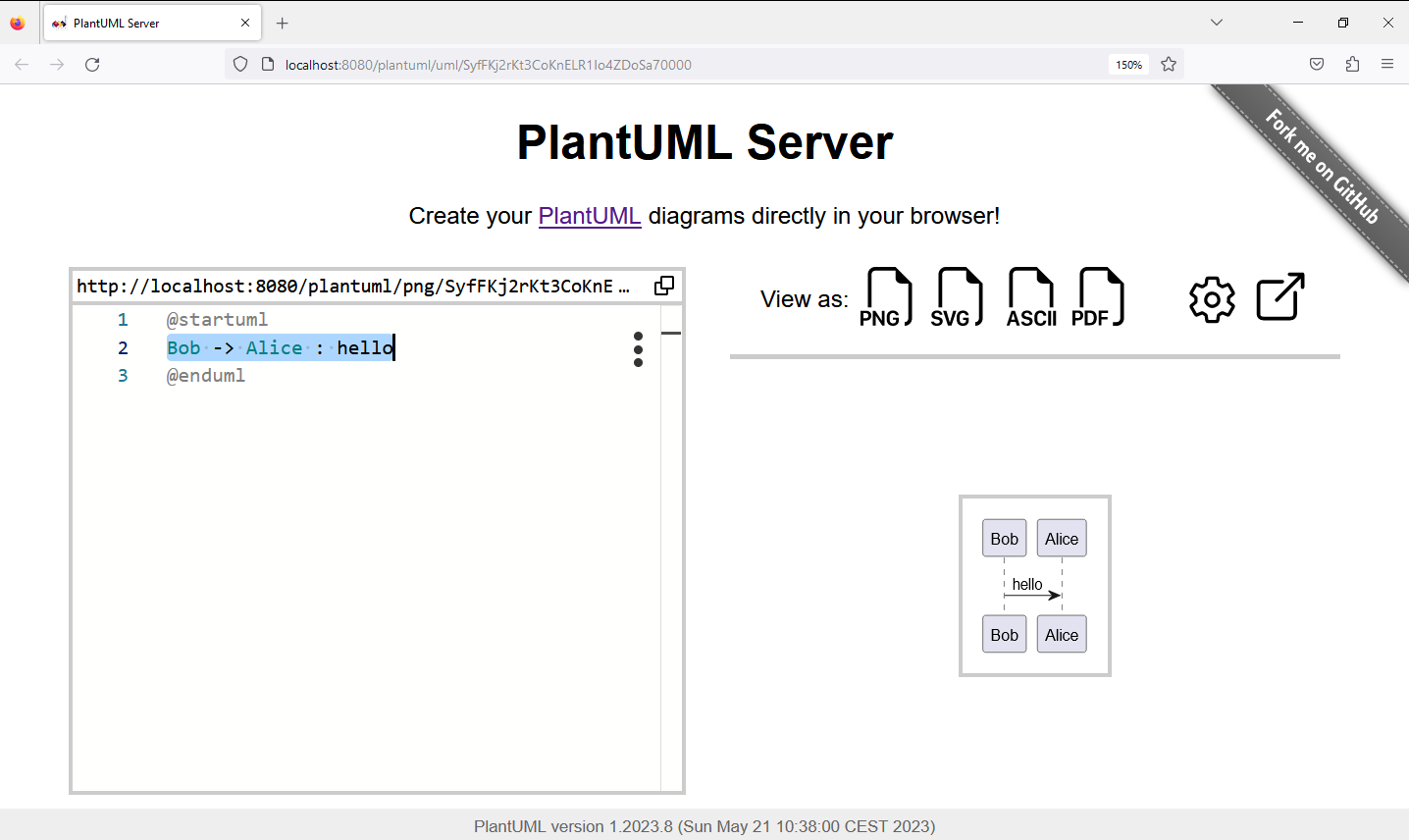List all tabs dropdown arrow
Screen dimensions: 1409x840
click(x=1217, y=23)
